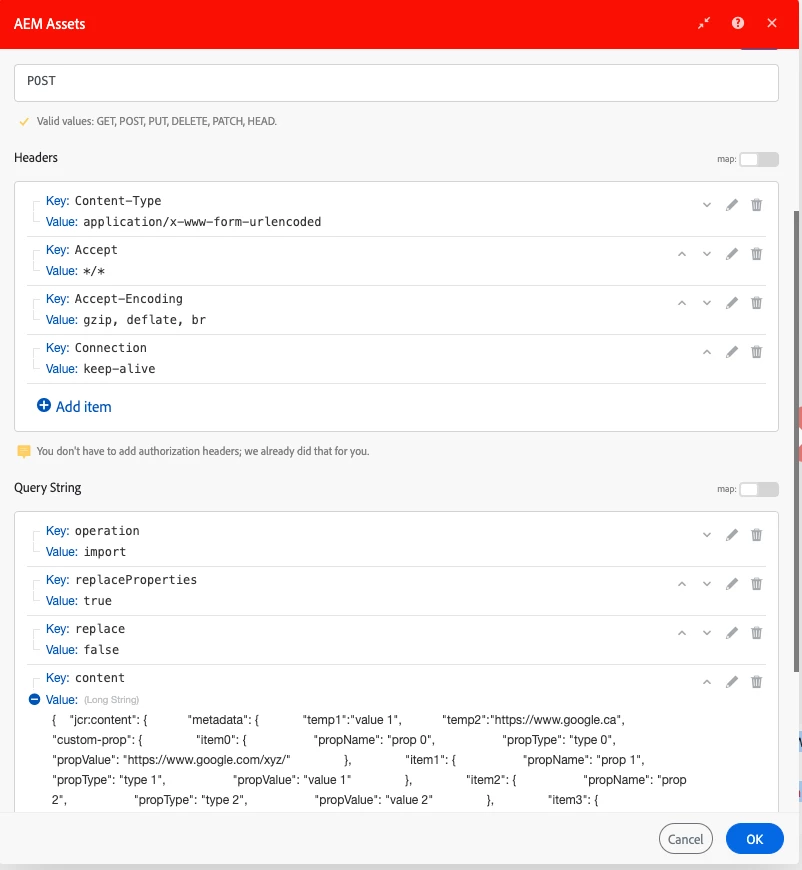The image size is (802, 870).
Task: Move the content item up
Action: pos(707,682)
